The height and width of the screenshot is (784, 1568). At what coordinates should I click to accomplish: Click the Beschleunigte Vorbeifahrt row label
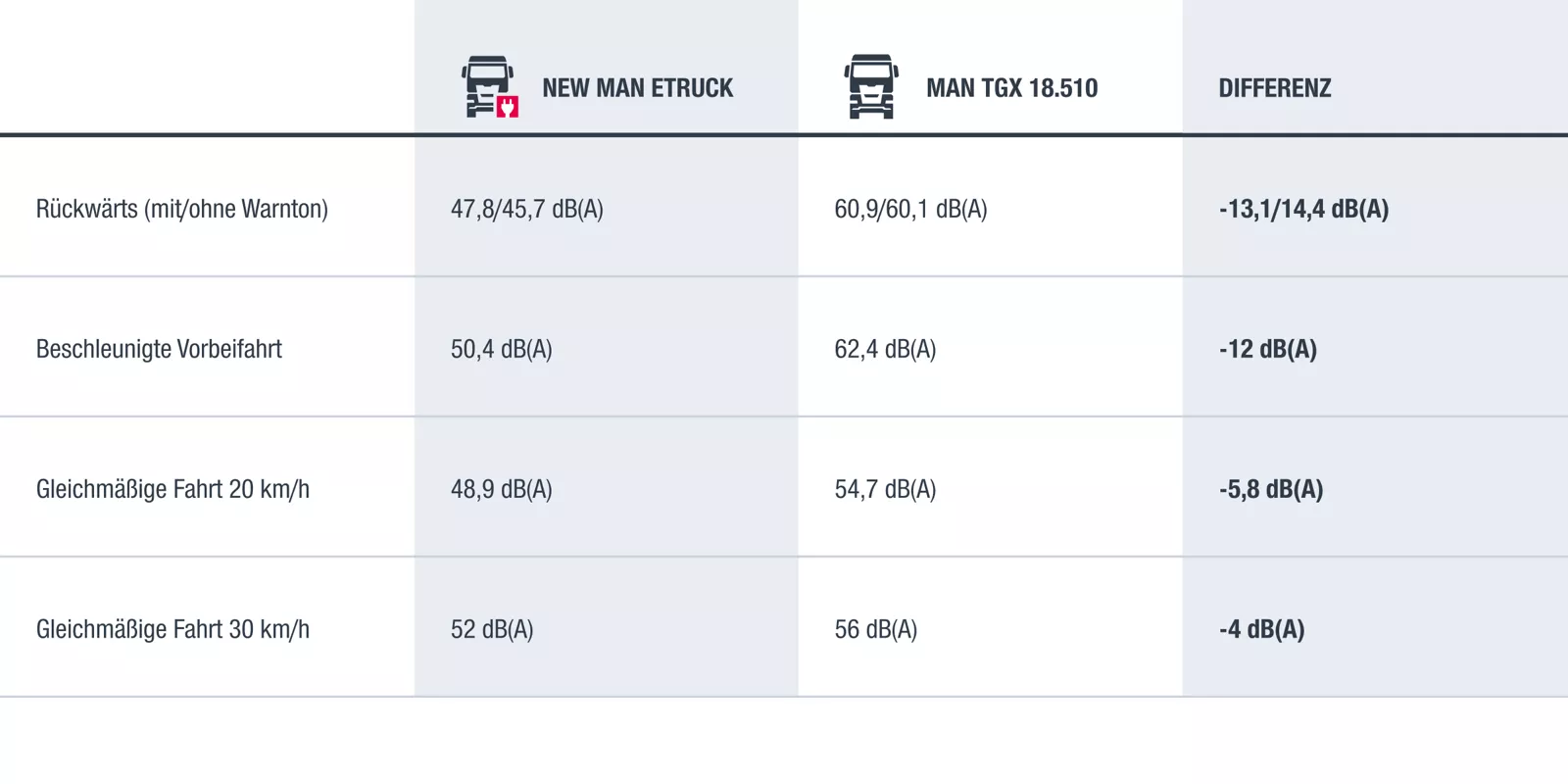(159, 349)
